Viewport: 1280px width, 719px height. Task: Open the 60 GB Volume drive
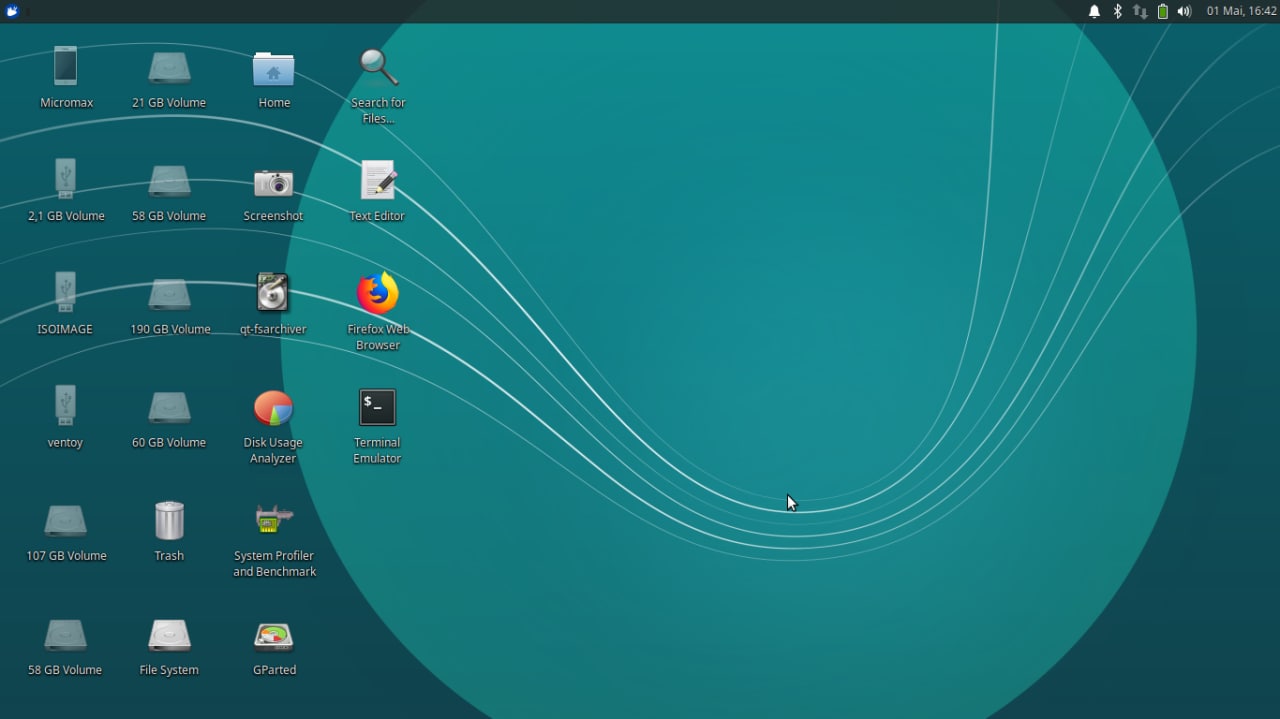click(169, 407)
